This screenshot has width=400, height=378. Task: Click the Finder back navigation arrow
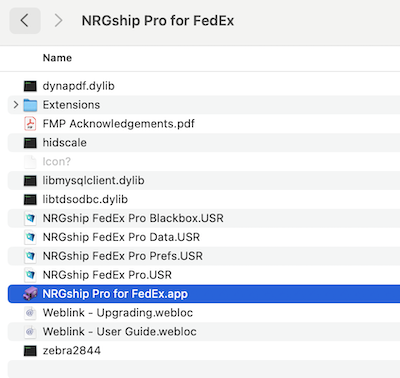pos(25,21)
